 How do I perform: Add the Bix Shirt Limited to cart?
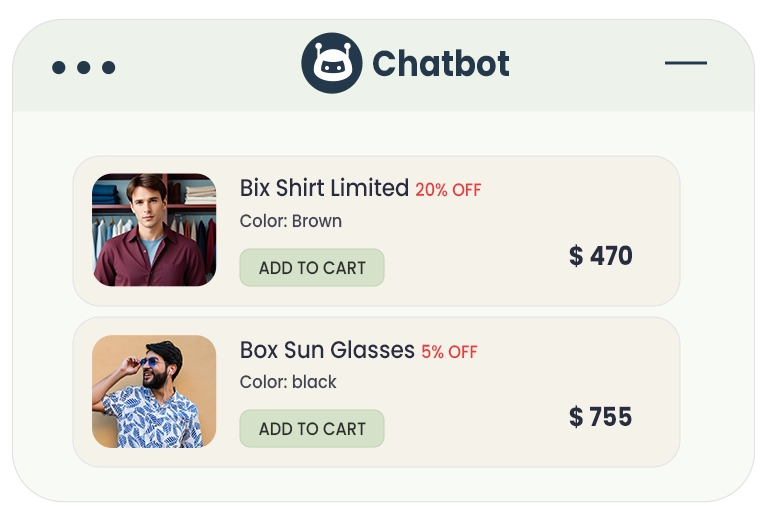tap(312, 268)
